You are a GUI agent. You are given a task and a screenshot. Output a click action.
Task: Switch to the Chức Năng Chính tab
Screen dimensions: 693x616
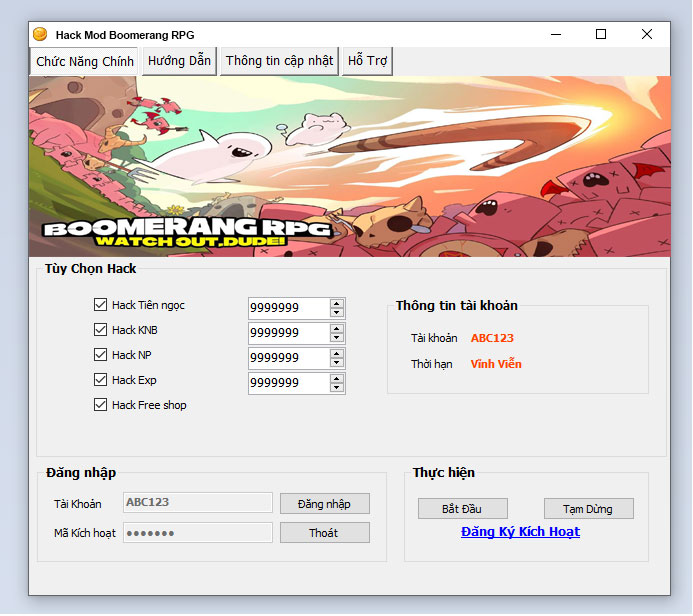click(x=84, y=61)
